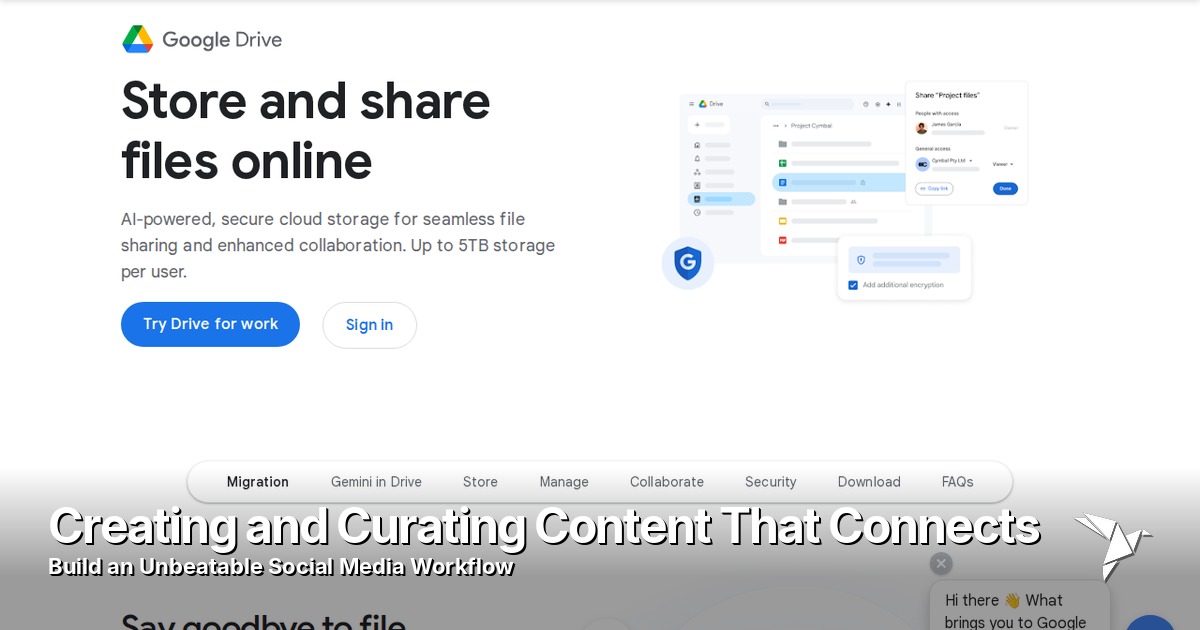
Task: Click the Share "Project files" dialog title
Action: click(x=947, y=95)
